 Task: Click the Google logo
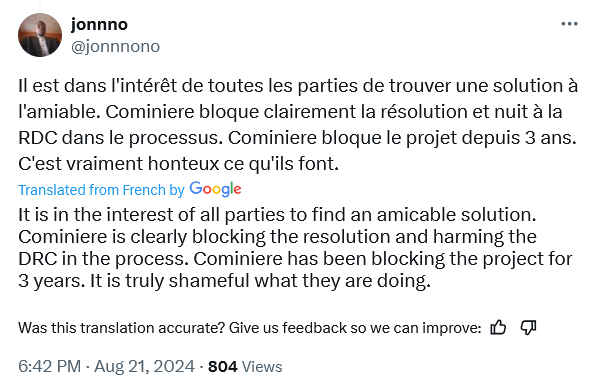(215, 189)
